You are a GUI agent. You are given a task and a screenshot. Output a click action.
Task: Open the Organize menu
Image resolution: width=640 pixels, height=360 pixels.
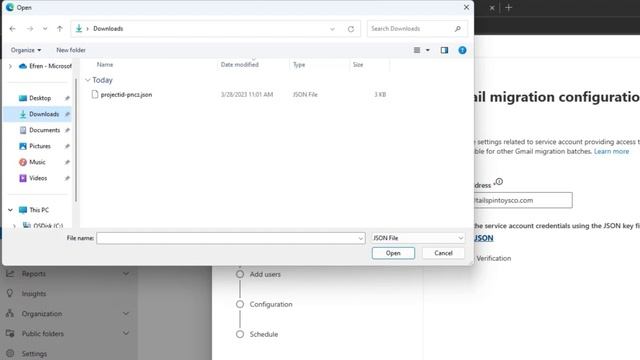pos(26,50)
